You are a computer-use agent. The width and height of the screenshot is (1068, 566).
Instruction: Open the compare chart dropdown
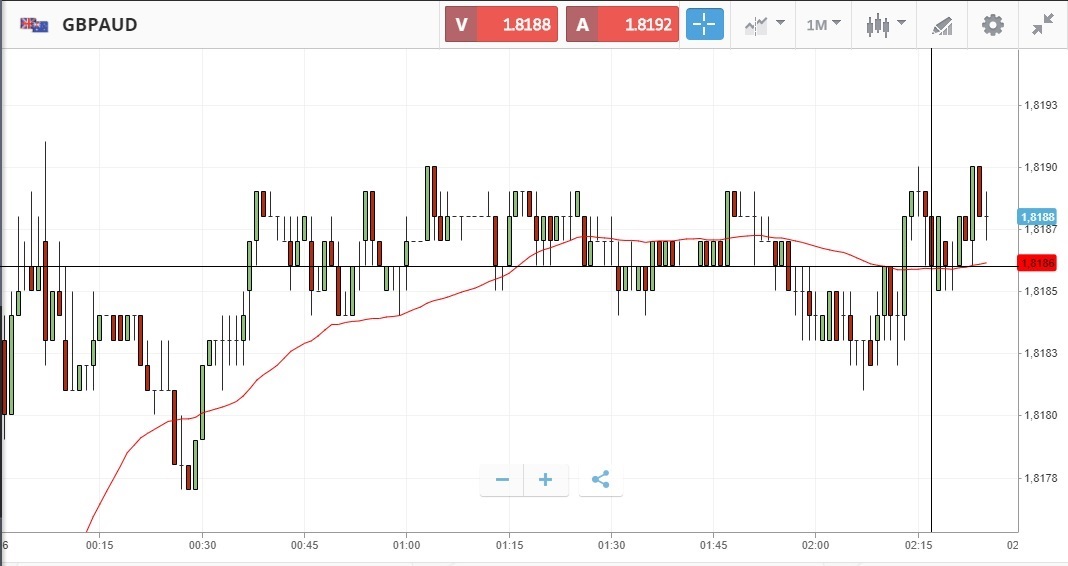pyautogui.click(x=764, y=25)
